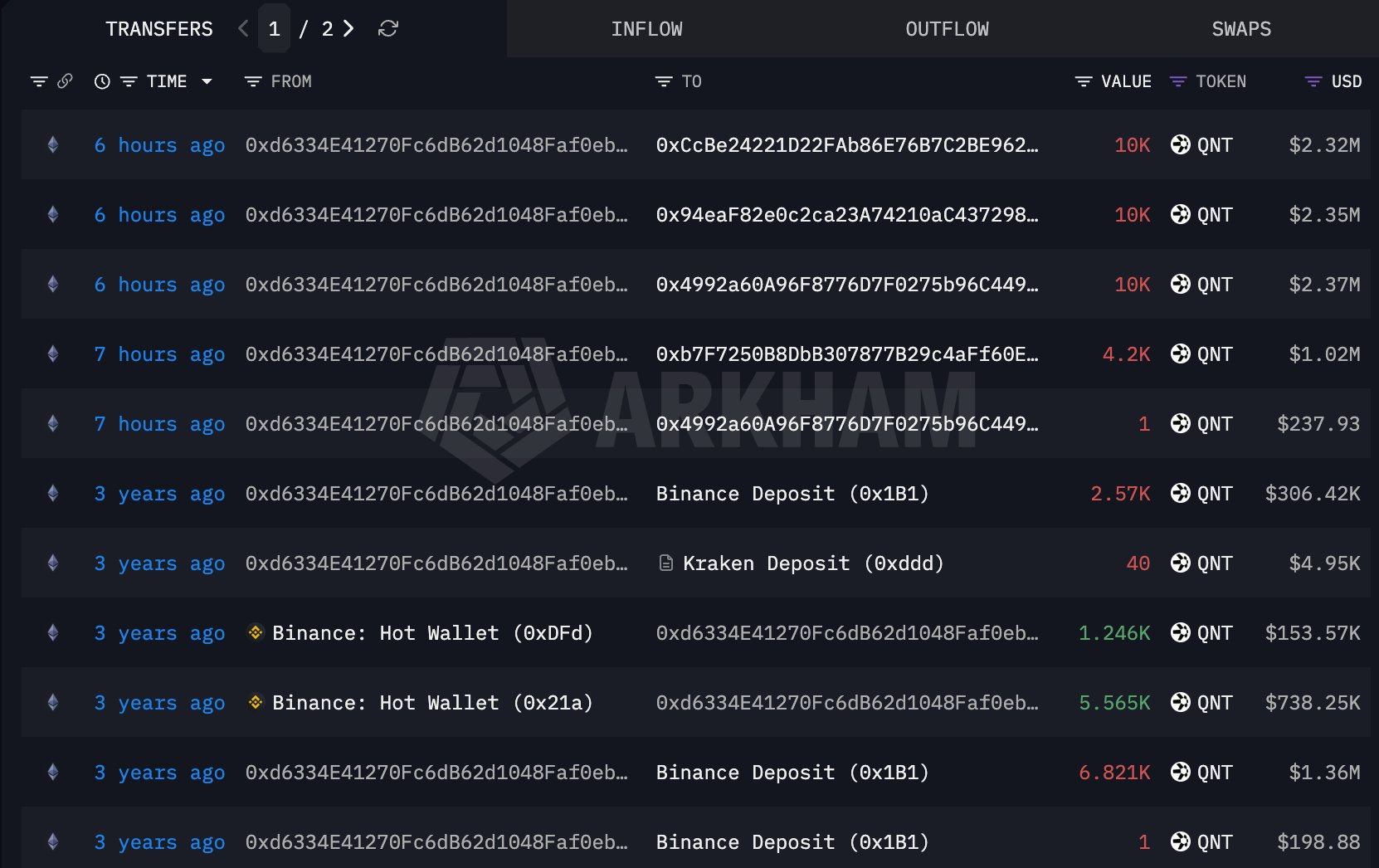Filter by the TOKEN column
This screenshot has width=1379, height=868.
tap(1178, 81)
